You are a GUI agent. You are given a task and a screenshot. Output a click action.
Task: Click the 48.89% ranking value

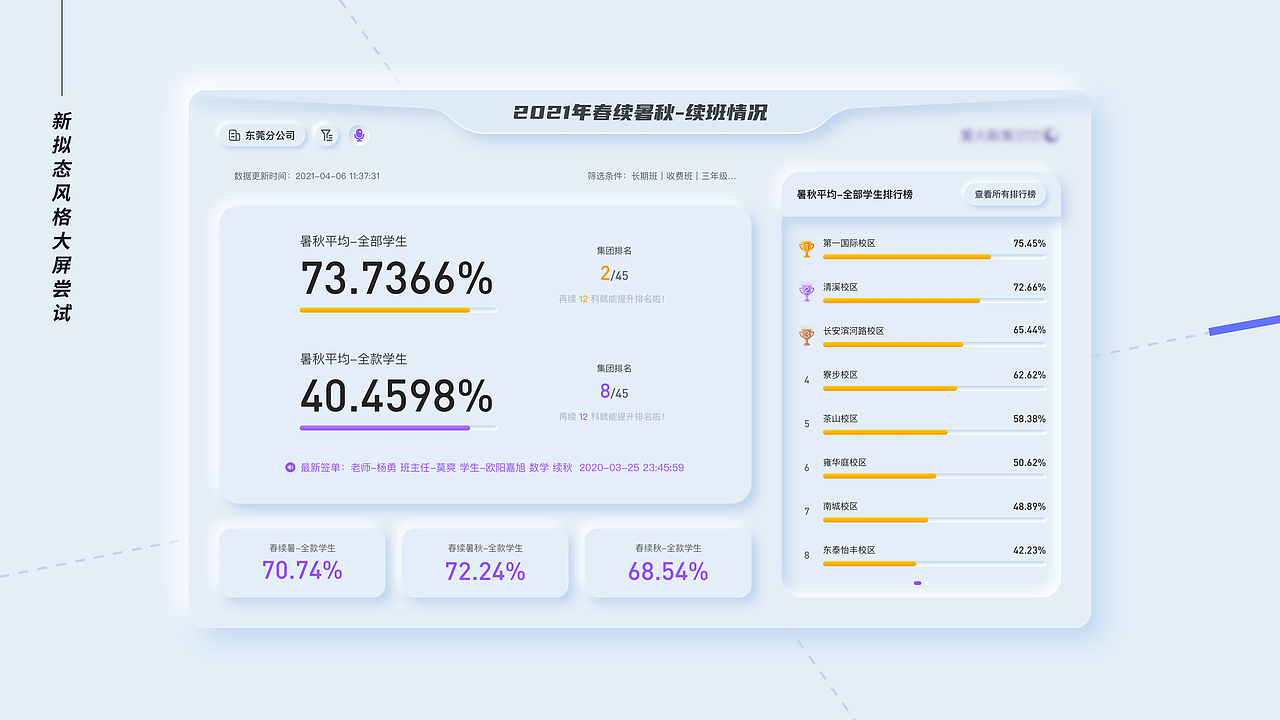point(1029,507)
